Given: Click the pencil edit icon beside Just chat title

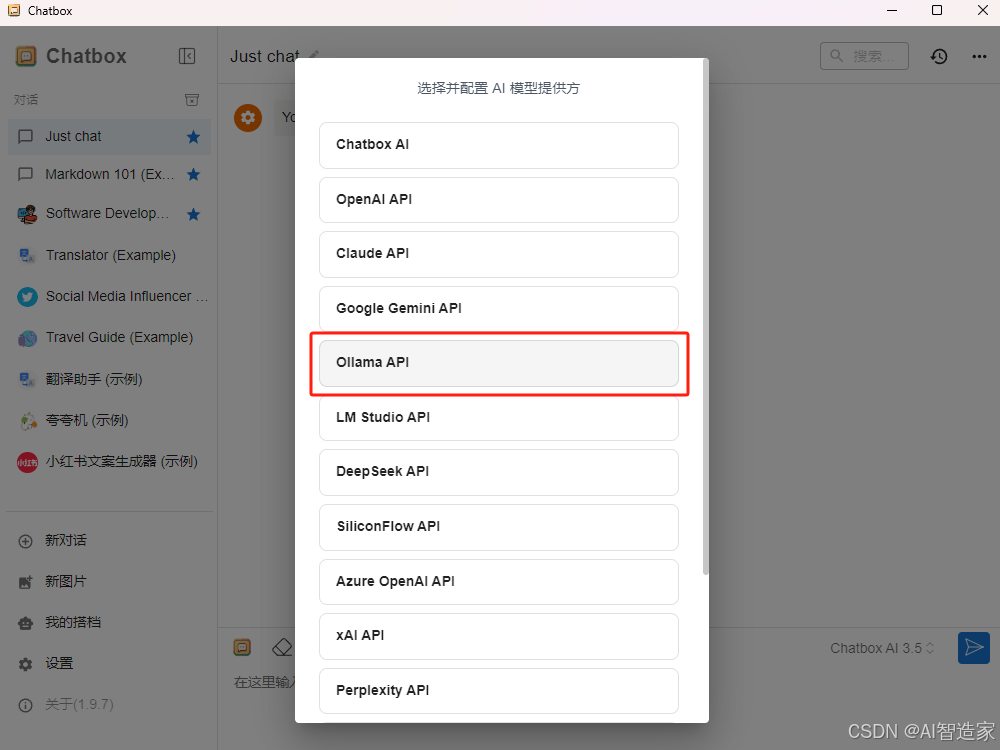Looking at the screenshot, I should pos(314,54).
